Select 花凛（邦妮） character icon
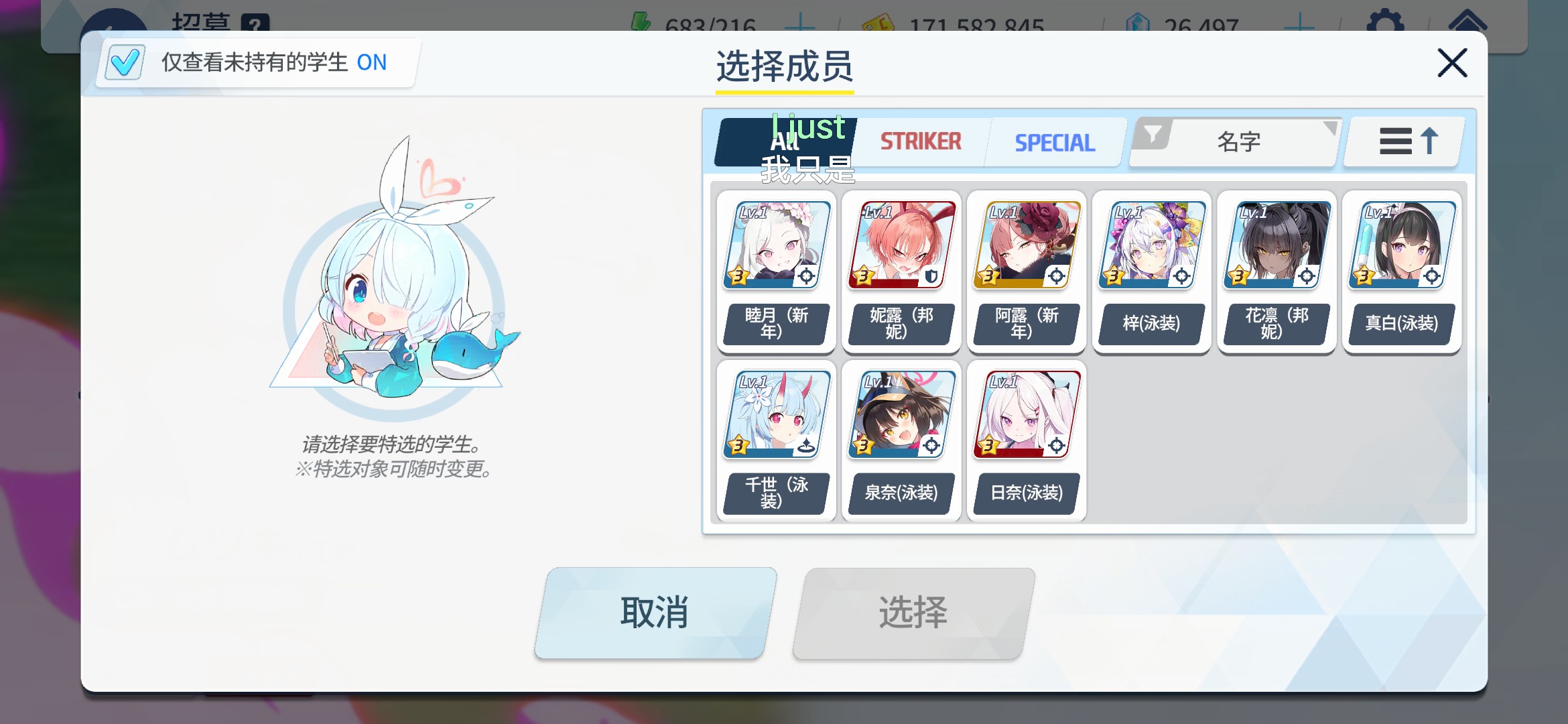This screenshot has height=724, width=1568. 1277,245
